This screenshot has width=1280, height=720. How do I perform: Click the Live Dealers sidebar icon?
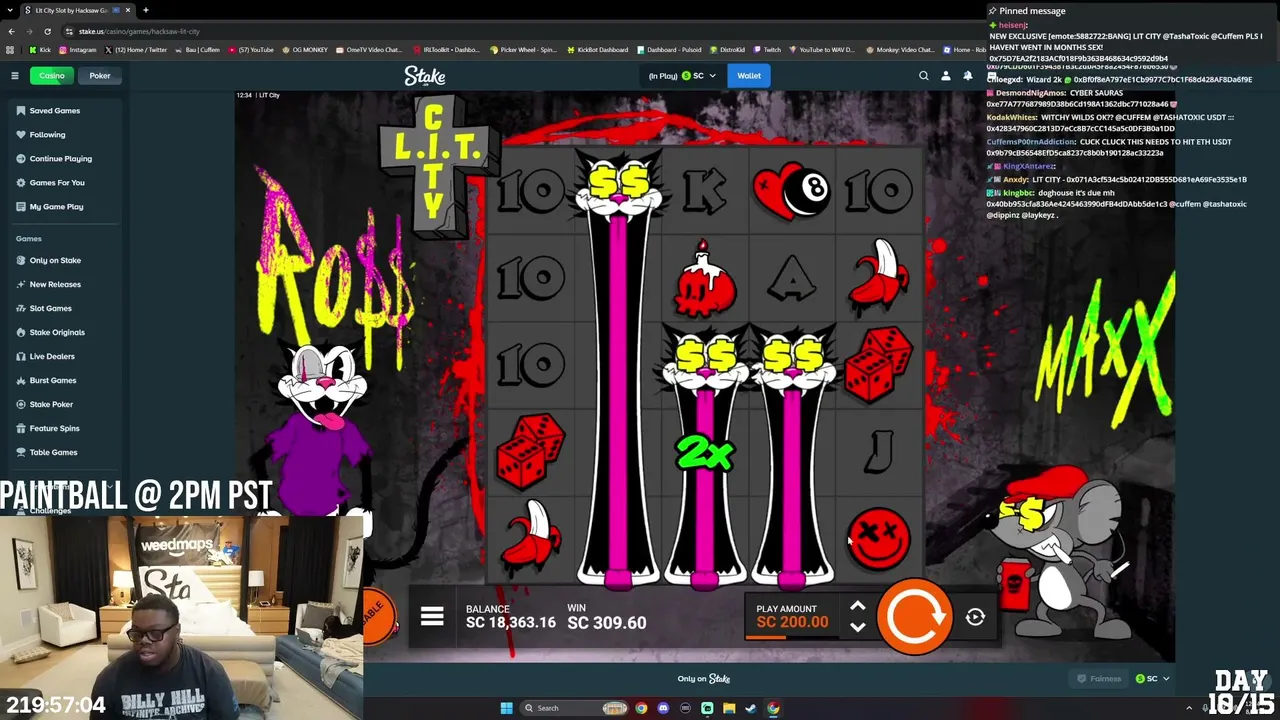(x=21, y=357)
